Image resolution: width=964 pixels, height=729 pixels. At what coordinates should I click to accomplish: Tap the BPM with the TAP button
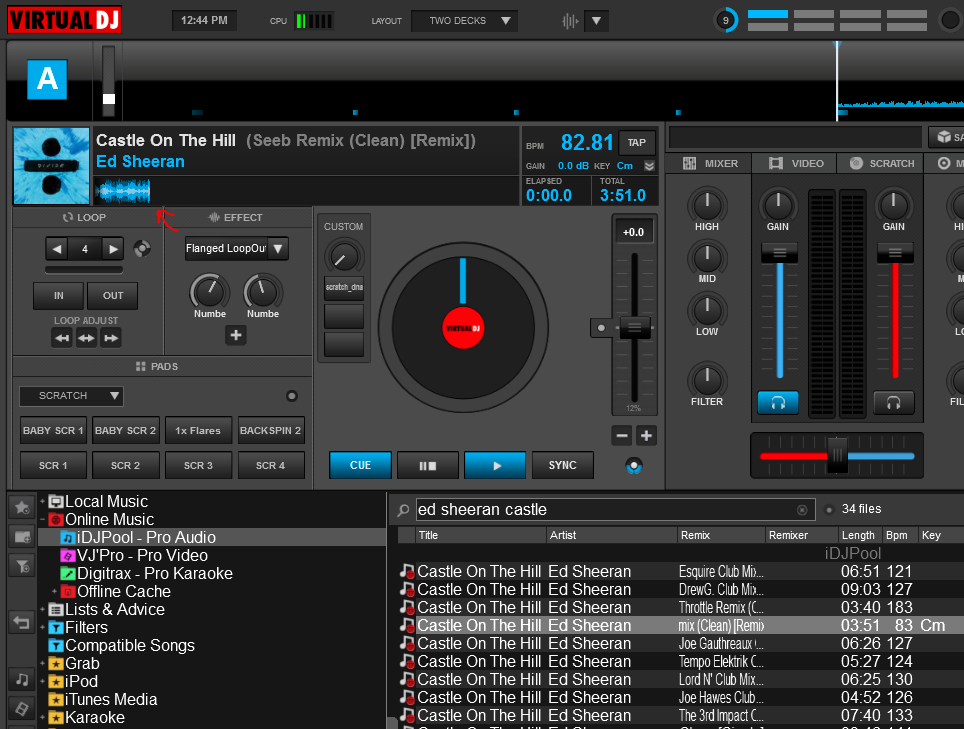[x=636, y=143]
